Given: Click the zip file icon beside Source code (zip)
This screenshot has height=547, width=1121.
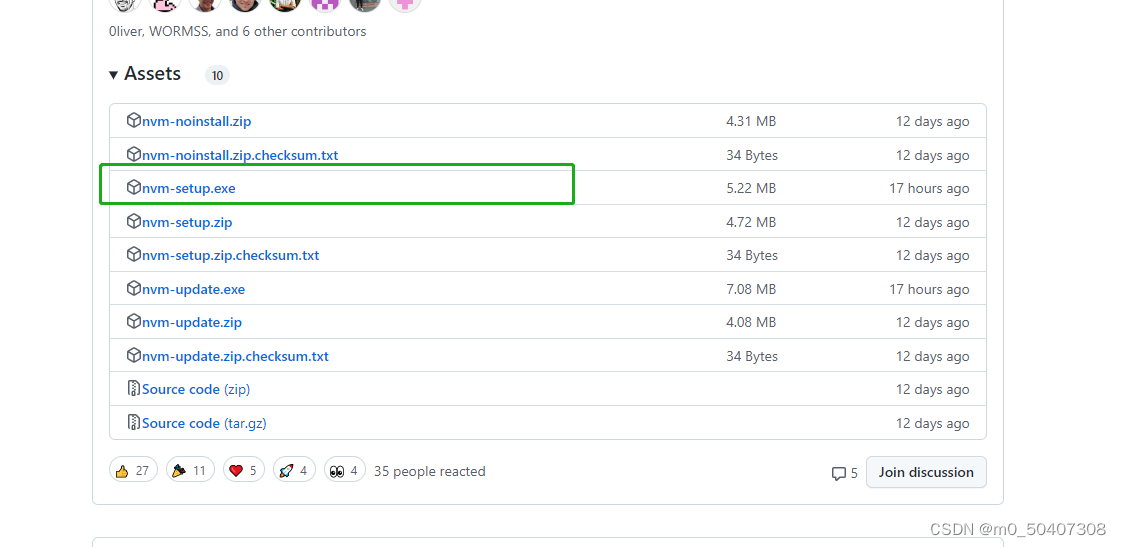Looking at the screenshot, I should (133, 388).
